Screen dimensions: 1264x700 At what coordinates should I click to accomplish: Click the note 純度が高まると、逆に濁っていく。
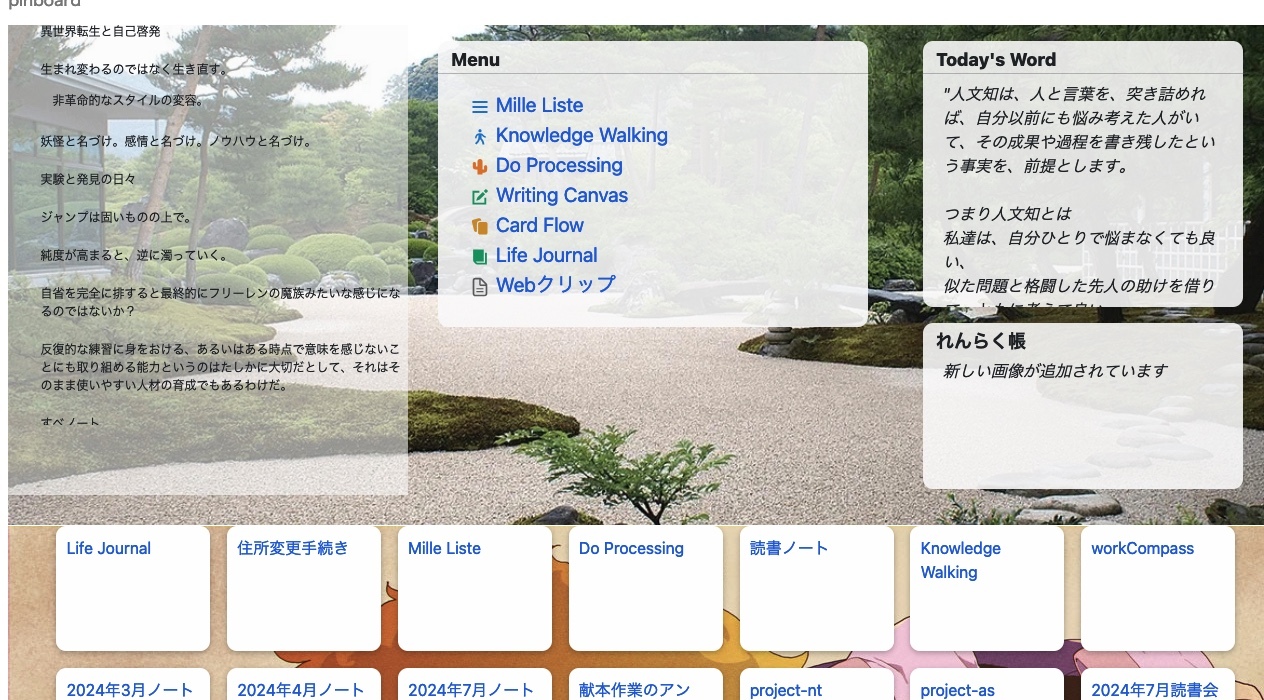pyautogui.click(x=134, y=255)
